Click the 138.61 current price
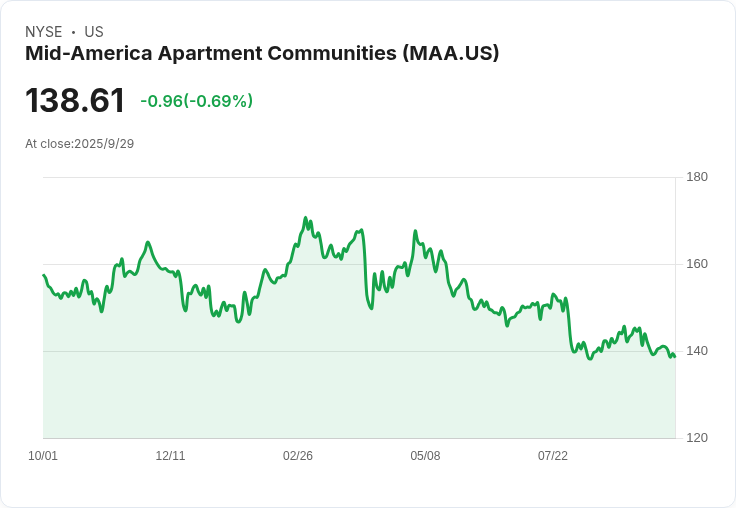This screenshot has width=736, height=508. [75, 100]
